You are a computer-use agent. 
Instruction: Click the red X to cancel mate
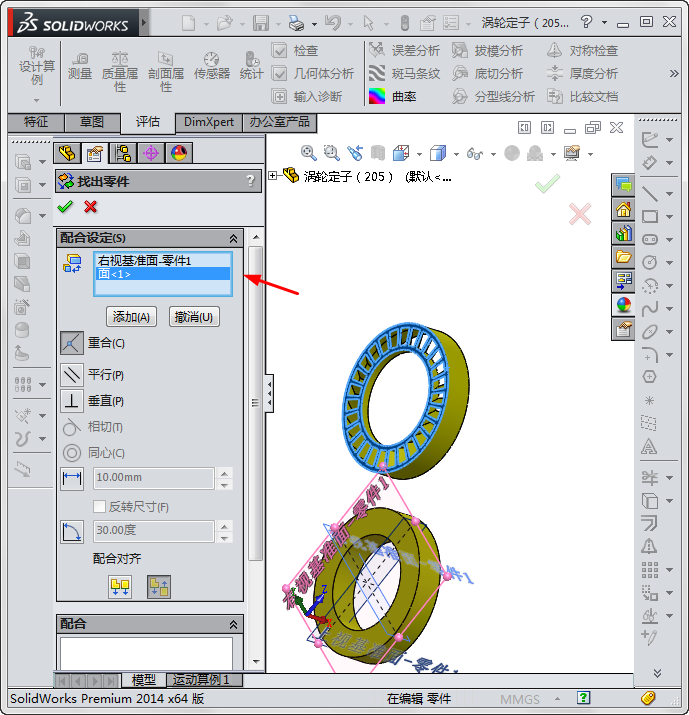click(x=91, y=206)
